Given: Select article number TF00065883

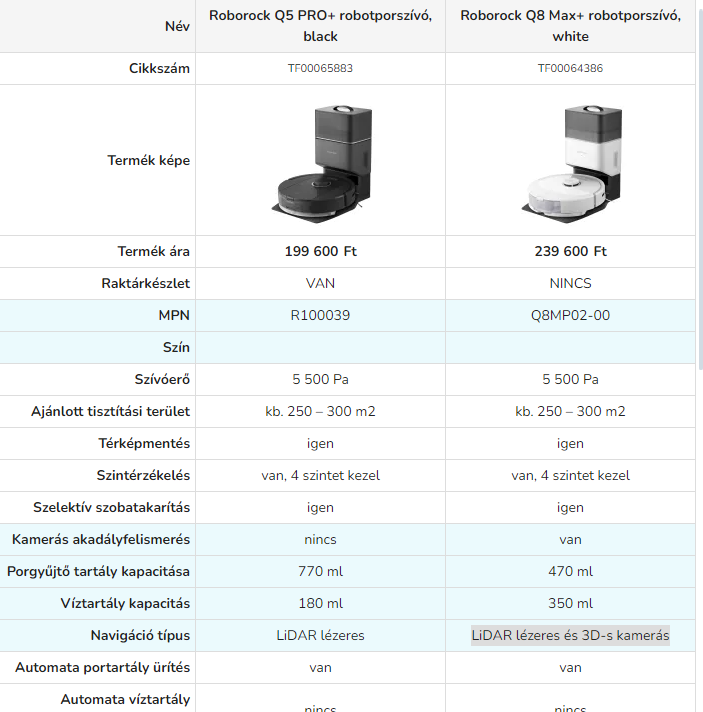Looking at the screenshot, I should [x=321, y=68].
